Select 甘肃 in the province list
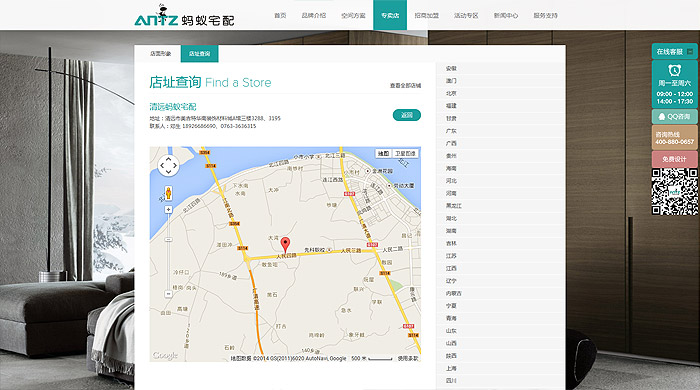700x390 pixels. 451,118
